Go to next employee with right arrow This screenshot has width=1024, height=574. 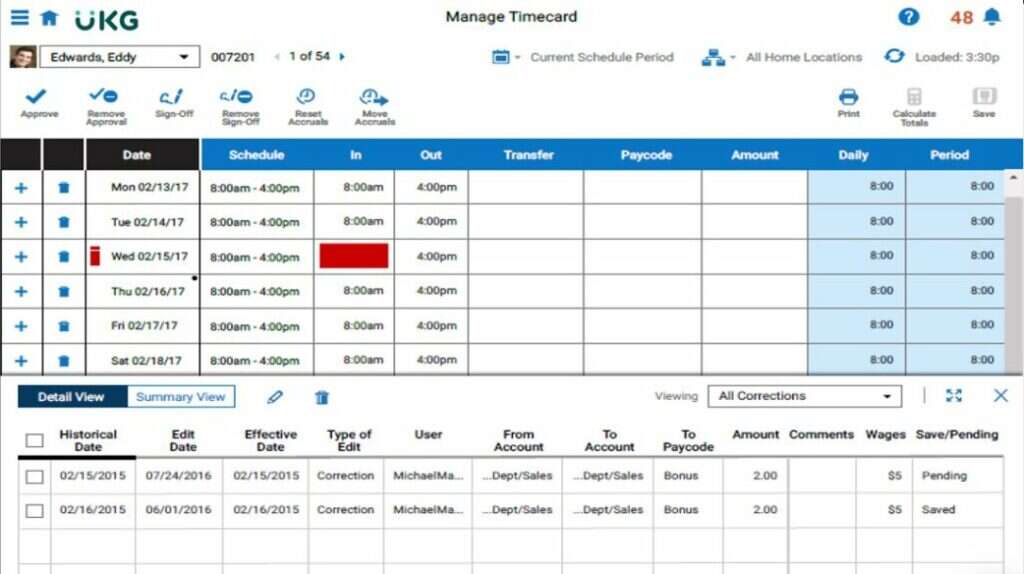343,57
